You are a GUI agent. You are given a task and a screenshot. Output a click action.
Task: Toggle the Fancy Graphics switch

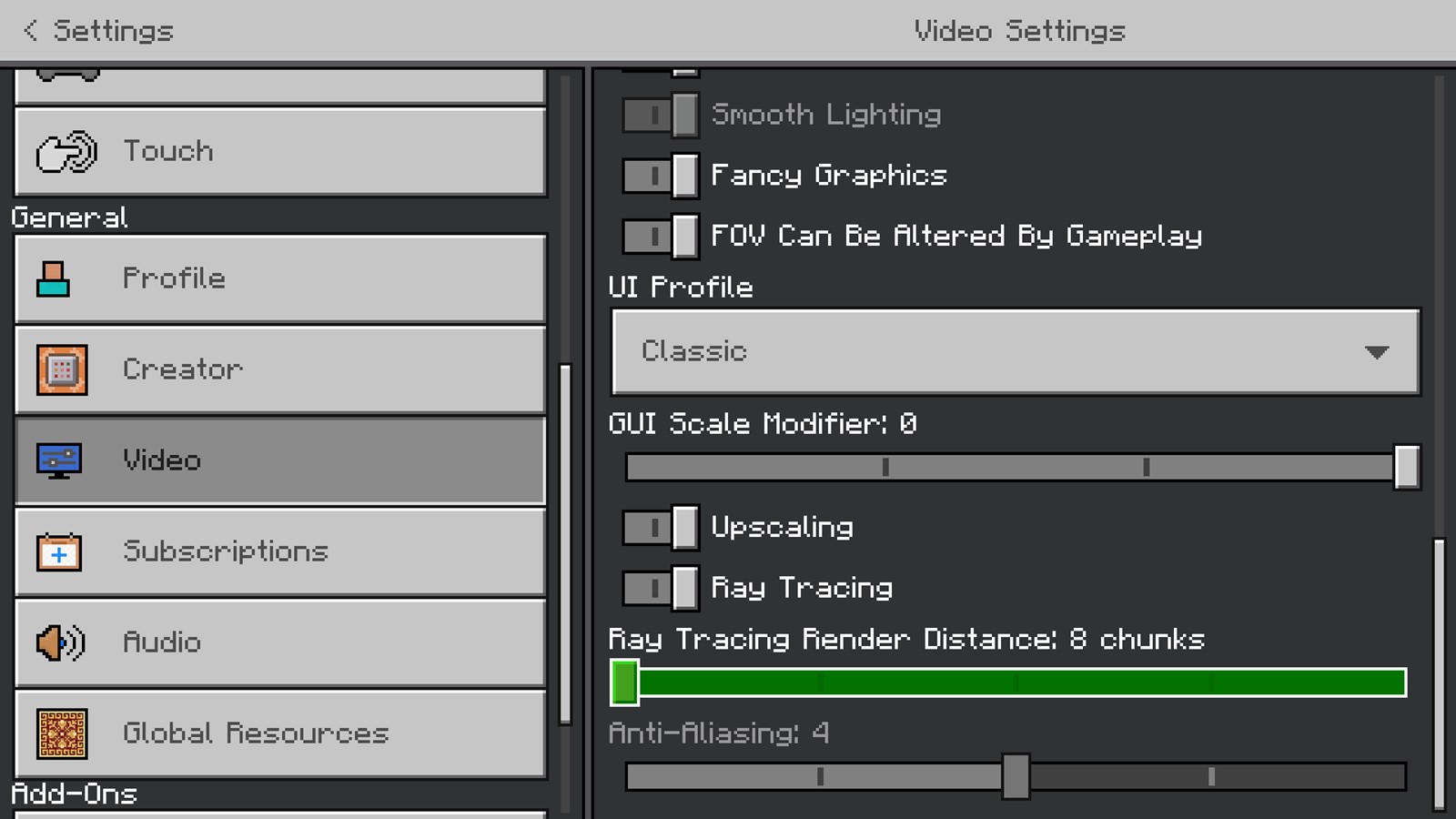click(661, 175)
